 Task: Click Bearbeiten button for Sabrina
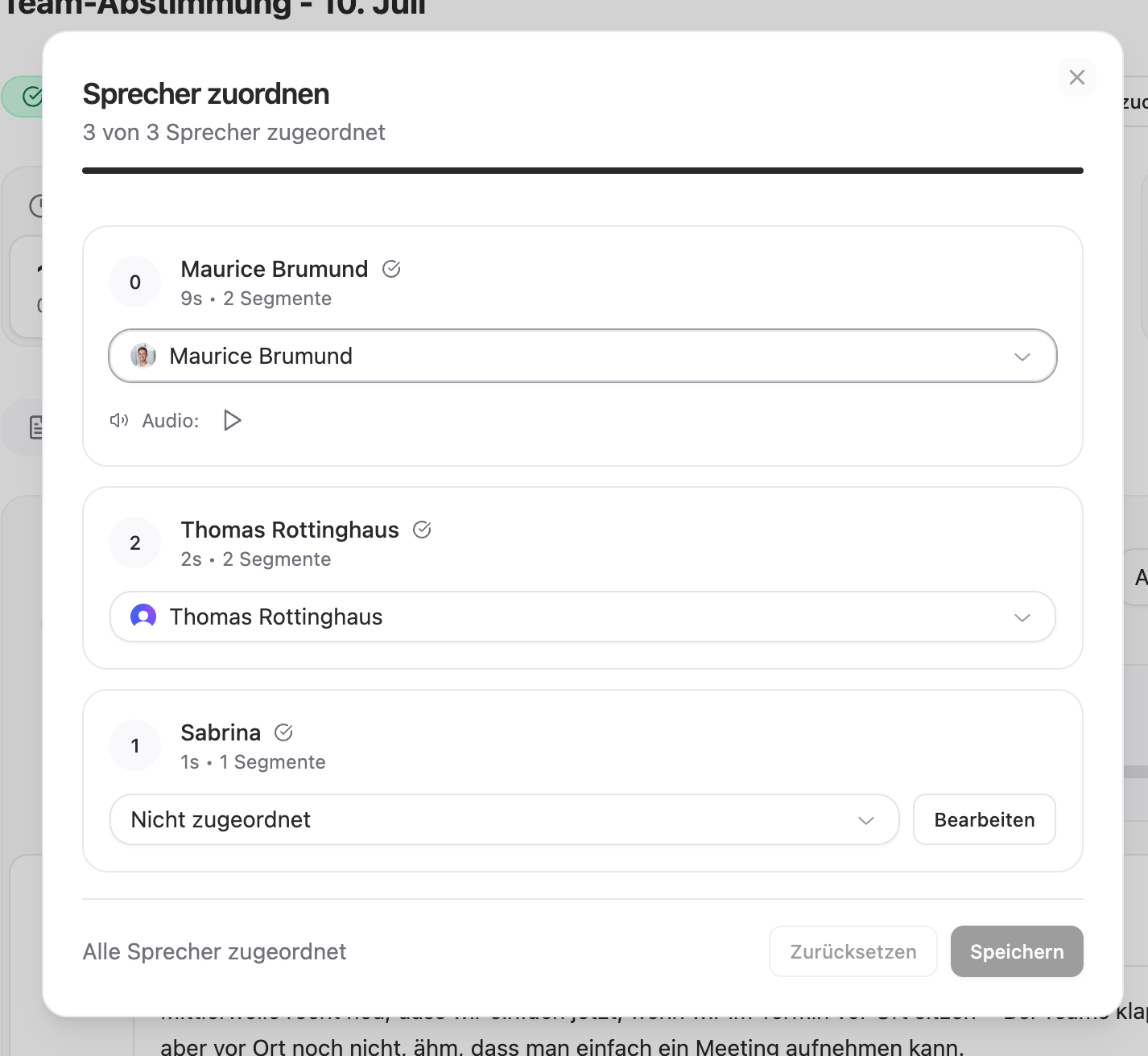coord(985,819)
